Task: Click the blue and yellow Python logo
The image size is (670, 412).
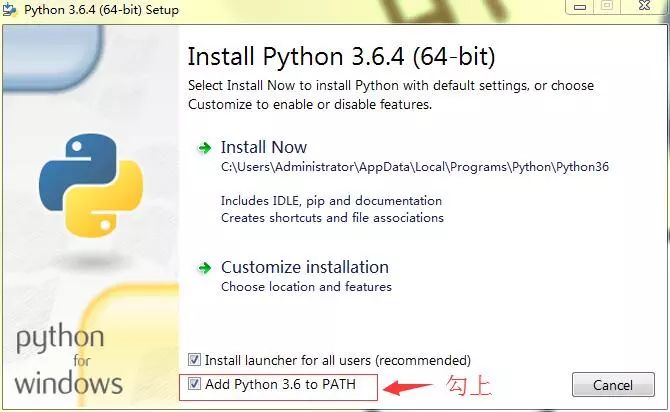Action: [85, 183]
